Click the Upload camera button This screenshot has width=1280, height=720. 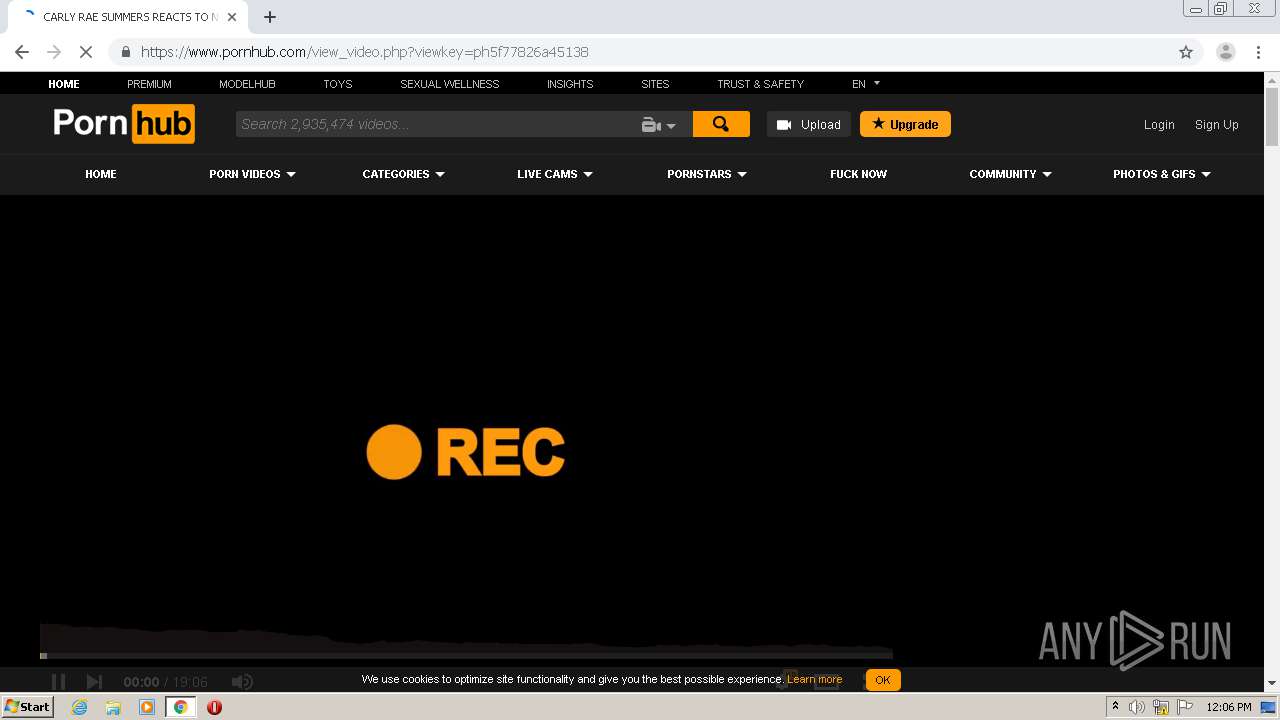[809, 124]
